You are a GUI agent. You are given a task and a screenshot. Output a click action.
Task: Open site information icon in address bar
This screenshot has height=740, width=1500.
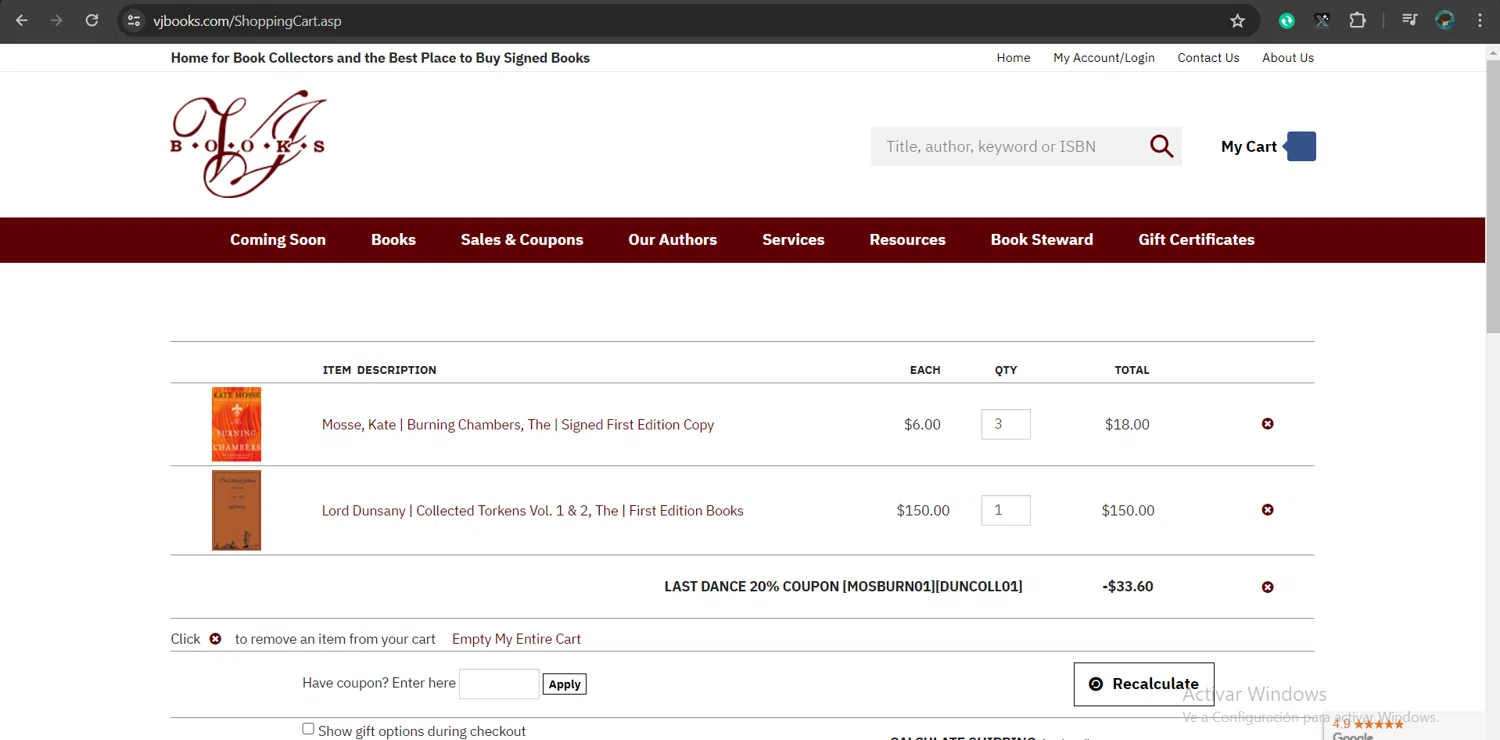point(134,20)
